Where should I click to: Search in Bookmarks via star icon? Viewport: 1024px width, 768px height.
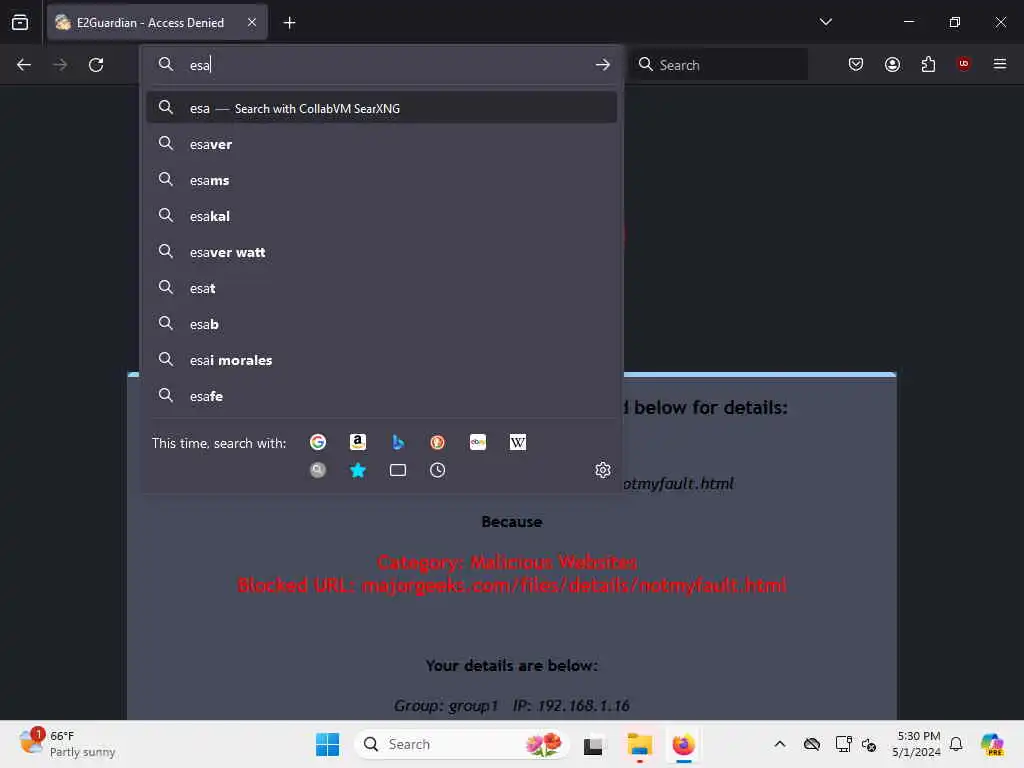358,470
